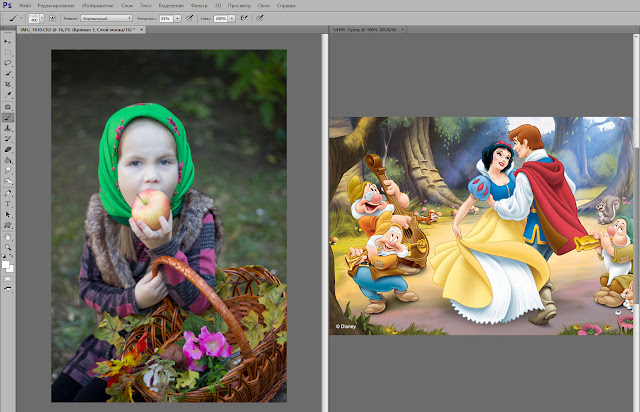Image resolution: width=640 pixels, height=412 pixels.
Task: Open the Слои menu
Action: click(x=127, y=6)
